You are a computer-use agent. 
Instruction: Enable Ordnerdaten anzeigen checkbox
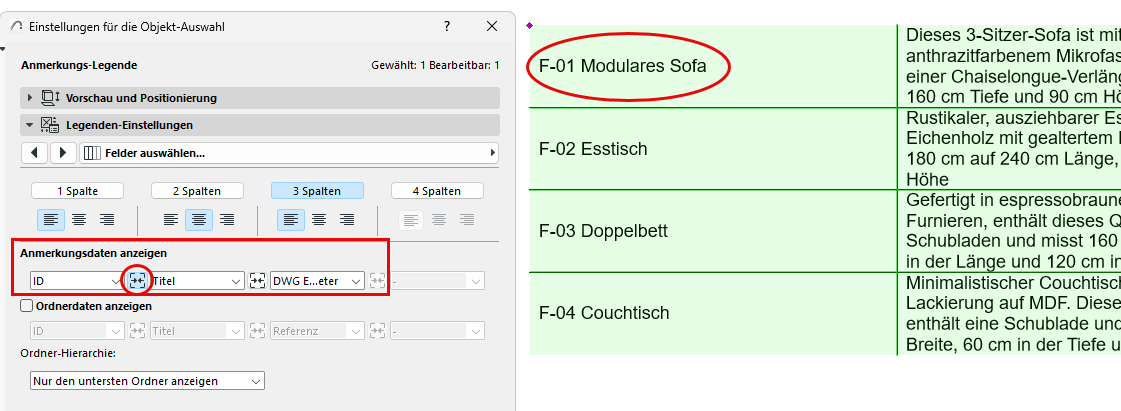coord(27,306)
